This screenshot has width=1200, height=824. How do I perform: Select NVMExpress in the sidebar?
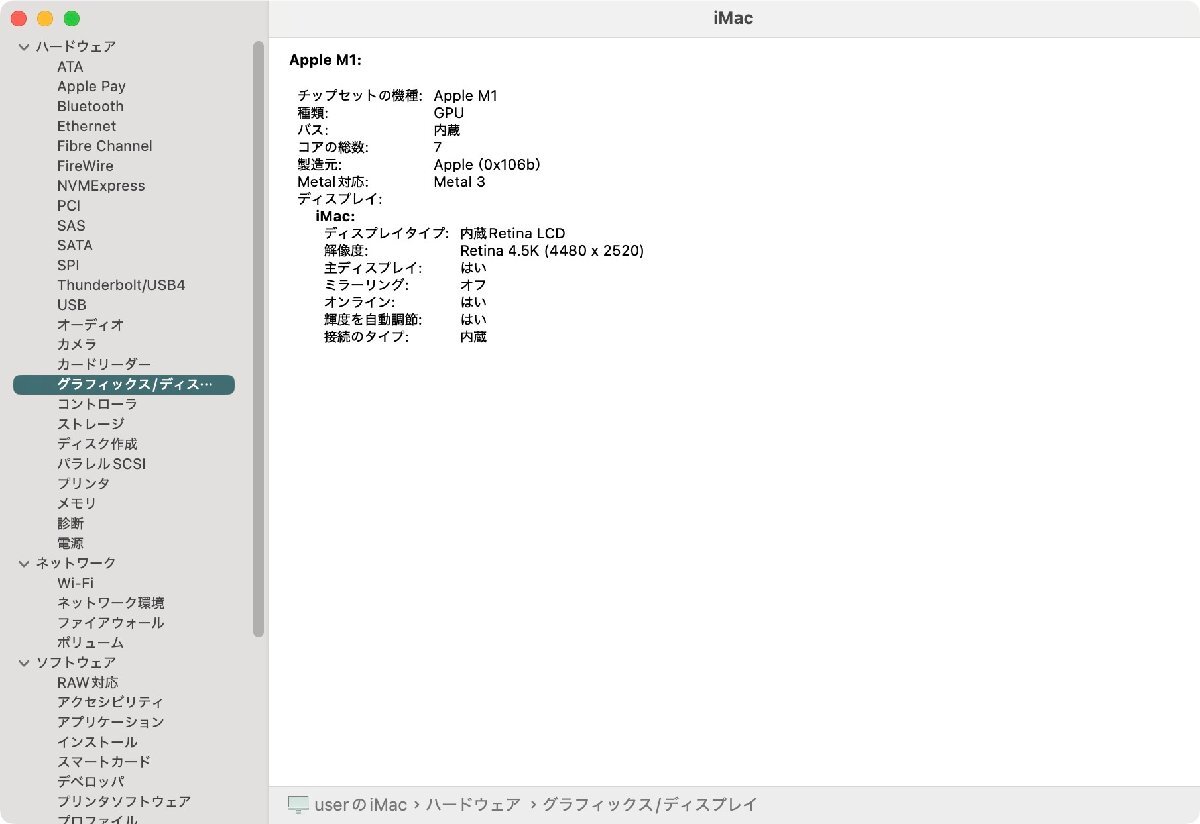pos(101,186)
